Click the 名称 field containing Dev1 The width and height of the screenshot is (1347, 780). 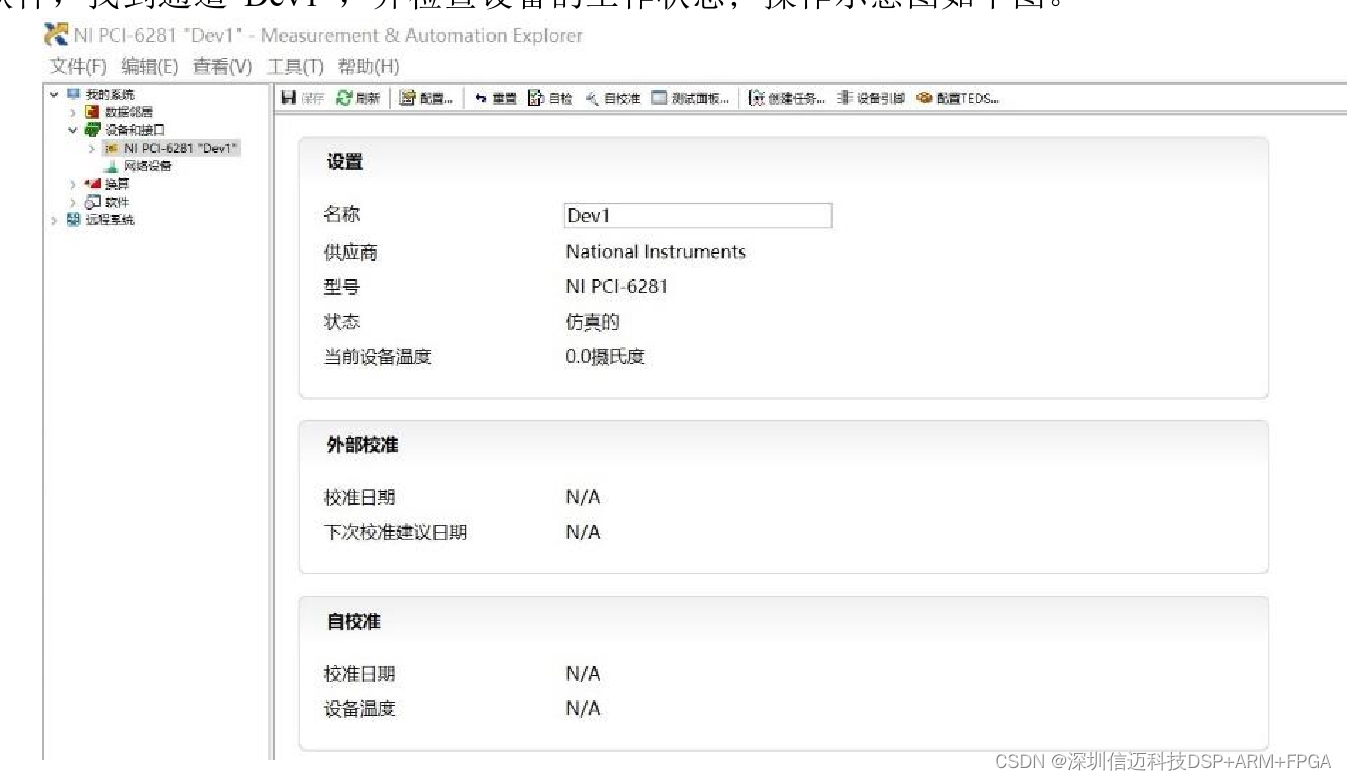(697, 216)
